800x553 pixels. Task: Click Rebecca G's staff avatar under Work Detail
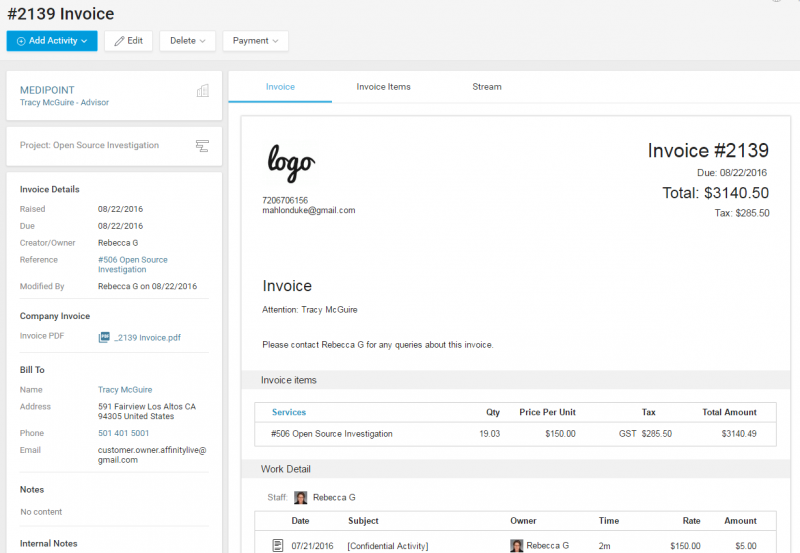tap(300, 497)
